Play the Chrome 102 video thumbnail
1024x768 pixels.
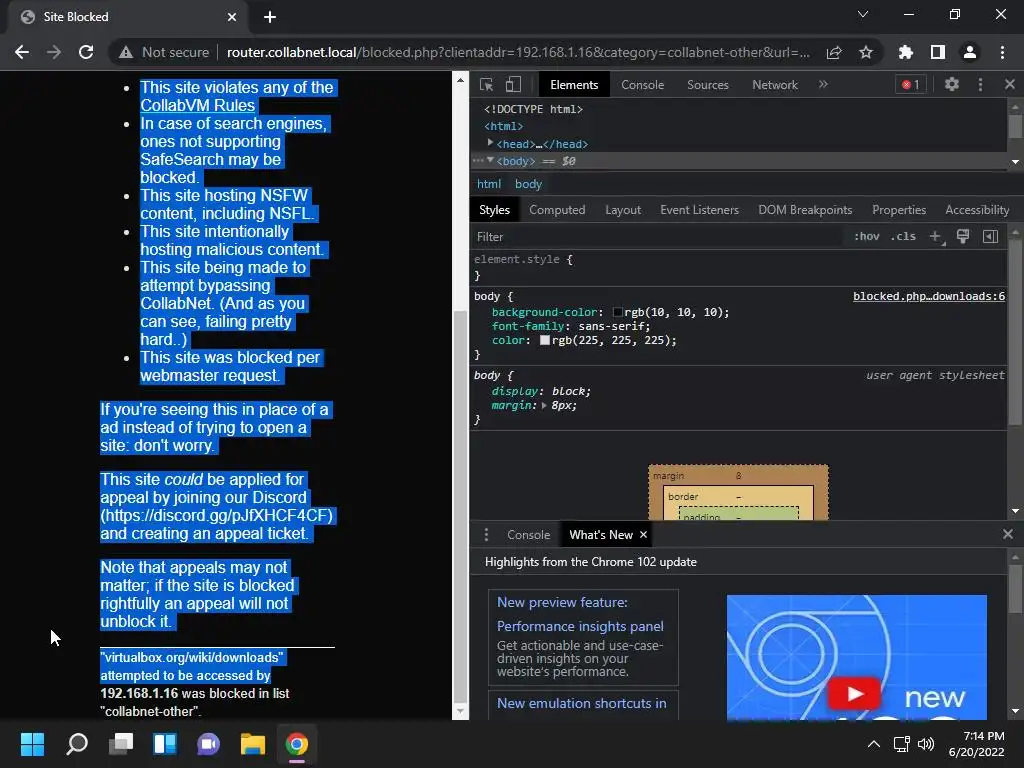click(x=854, y=693)
